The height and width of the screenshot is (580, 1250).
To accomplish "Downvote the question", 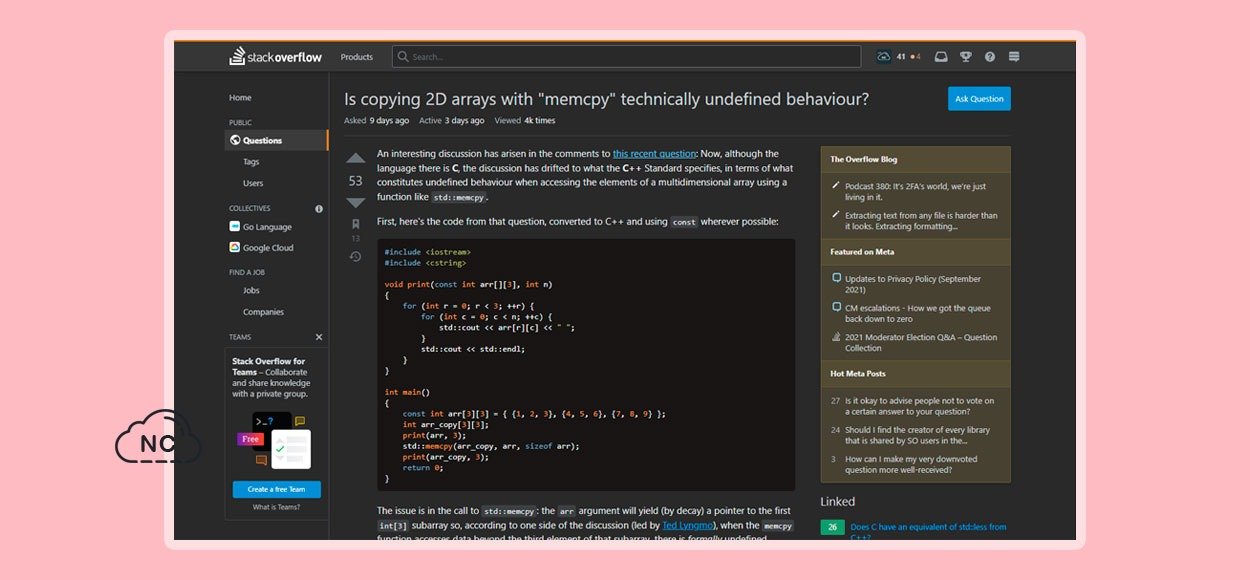I will 355,203.
